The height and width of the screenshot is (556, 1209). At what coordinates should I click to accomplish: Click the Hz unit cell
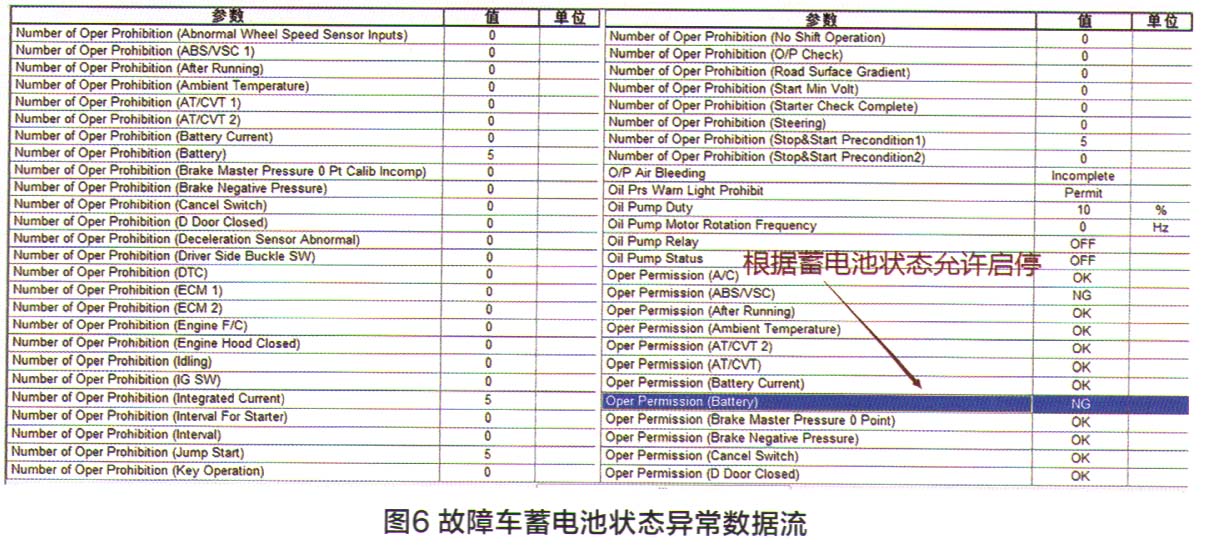(x=1160, y=227)
